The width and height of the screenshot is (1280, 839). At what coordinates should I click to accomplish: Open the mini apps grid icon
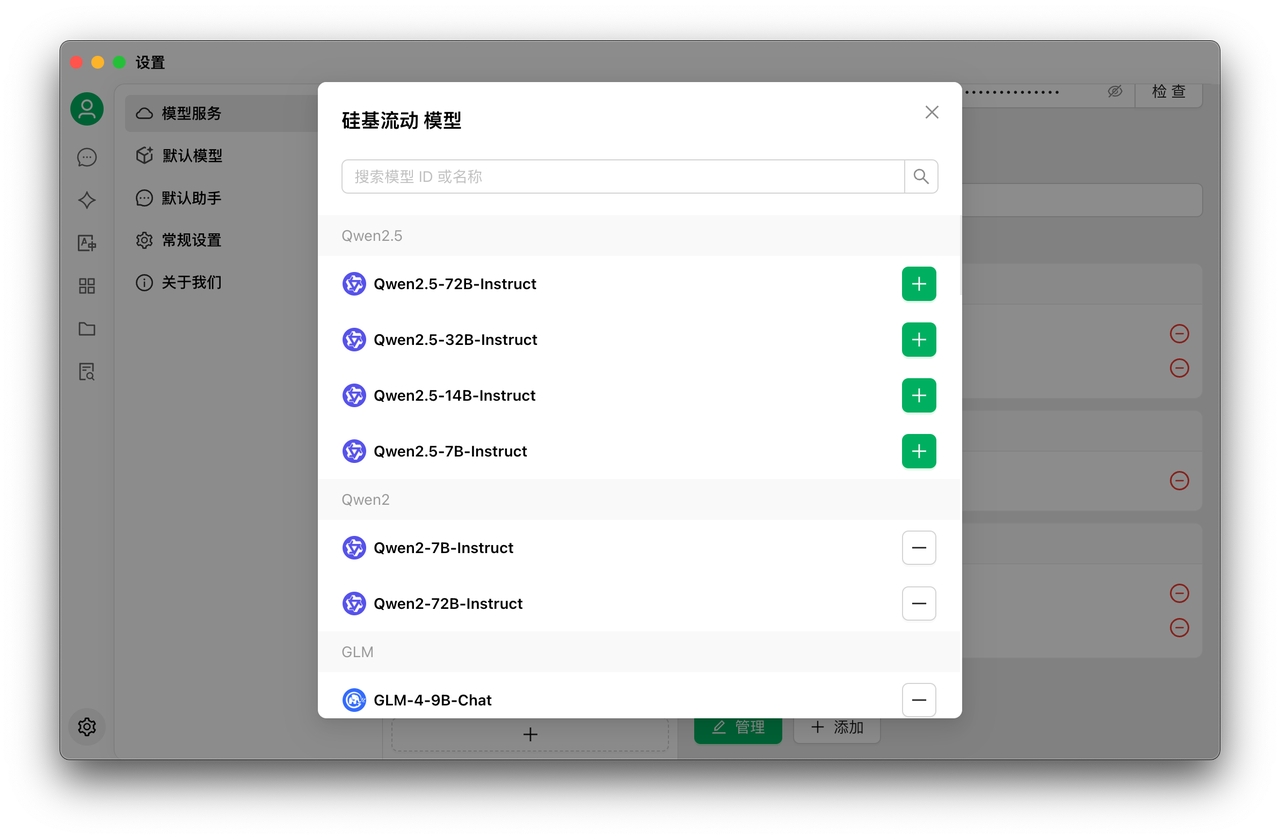[87, 286]
